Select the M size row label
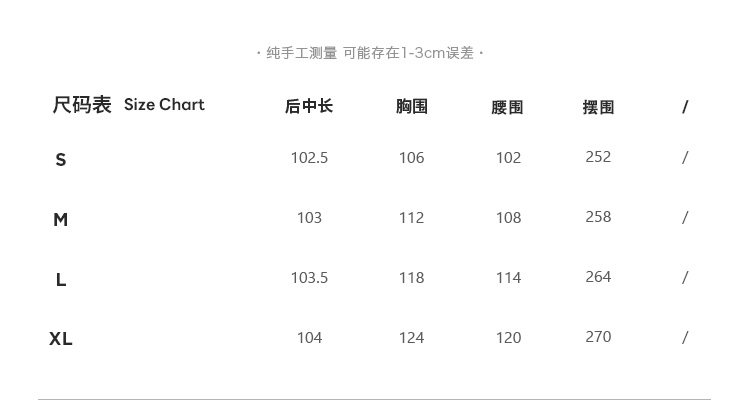Screen dimensions: 750x416 click(61, 220)
